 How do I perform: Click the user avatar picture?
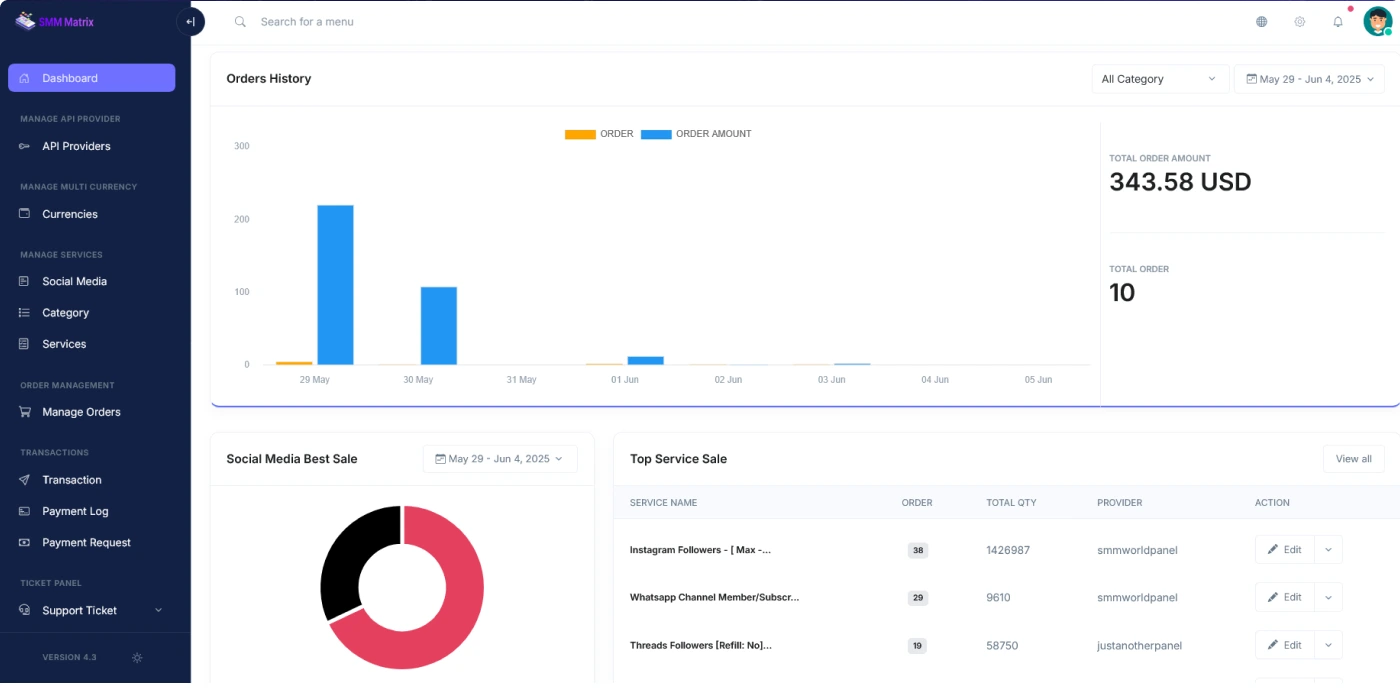(1377, 22)
